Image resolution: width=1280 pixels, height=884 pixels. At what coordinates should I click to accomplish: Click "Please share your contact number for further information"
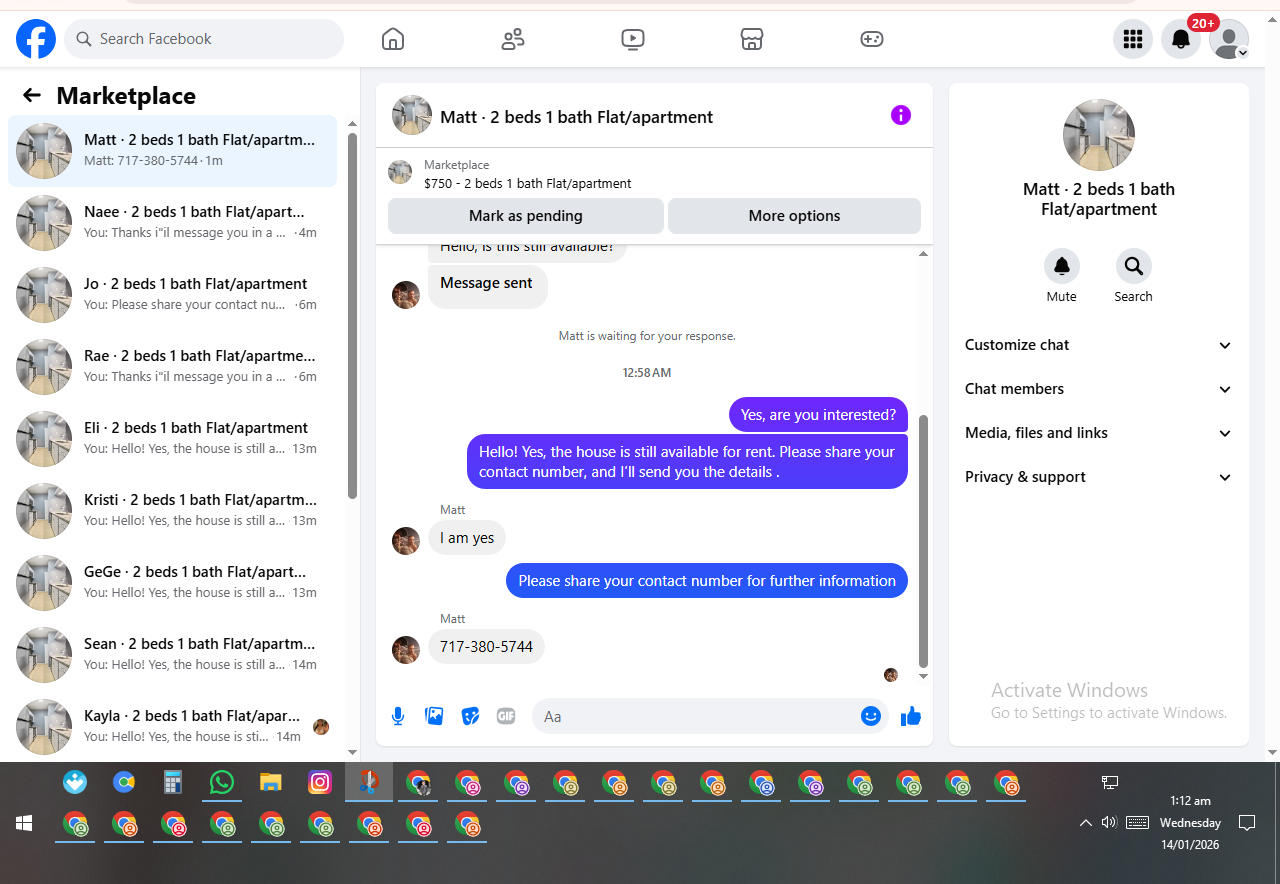[707, 581]
